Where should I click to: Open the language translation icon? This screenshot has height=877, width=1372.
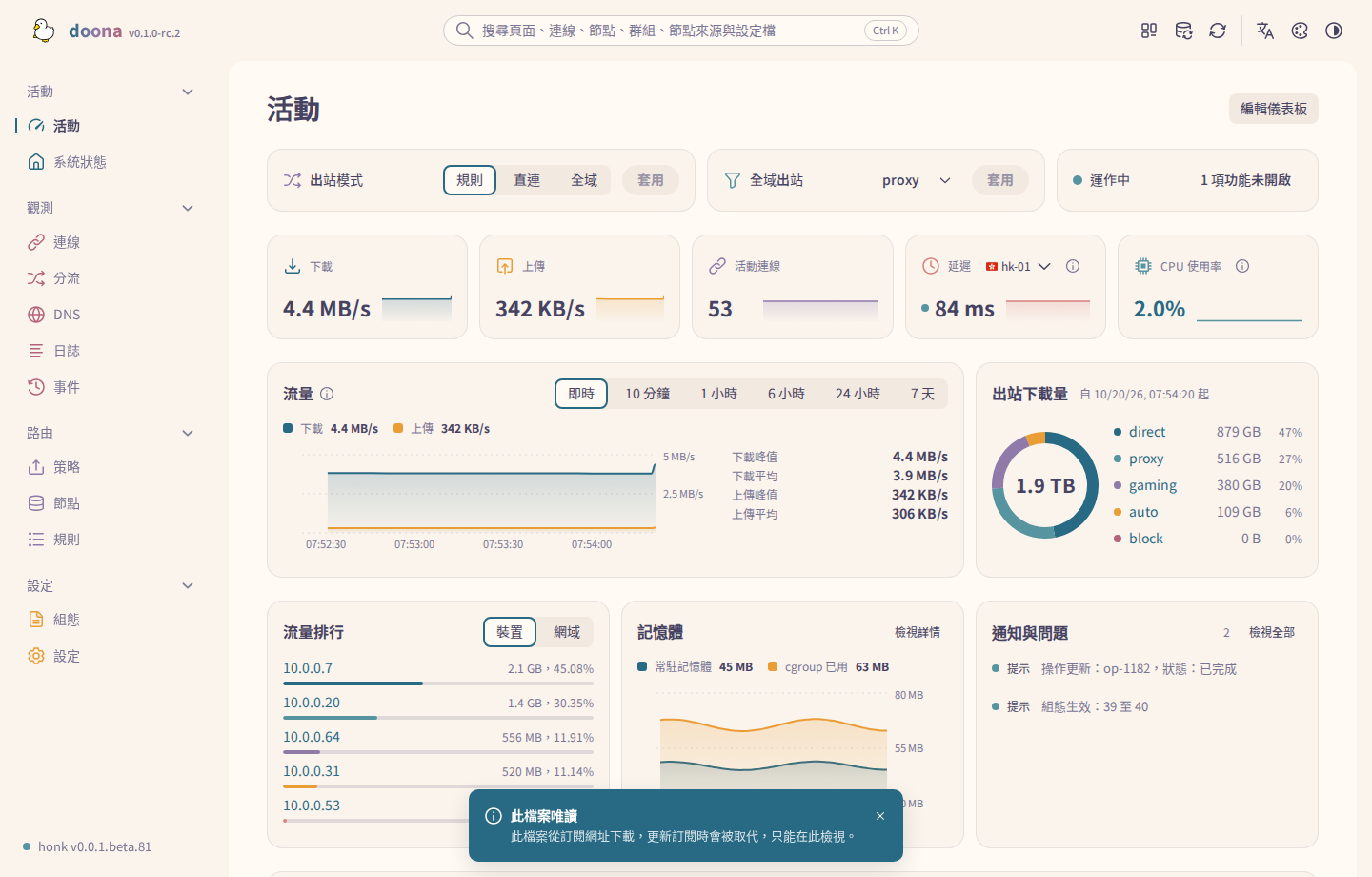pyautogui.click(x=1265, y=31)
